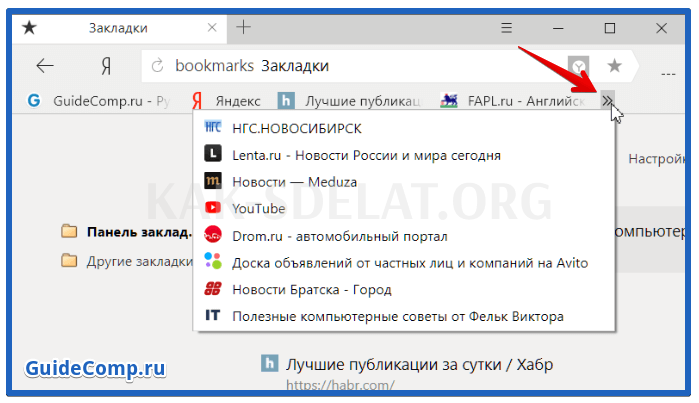Viewport: 699px width, 403px height.
Task: Open YouTube bookmark from the dropdown
Action: point(404,209)
